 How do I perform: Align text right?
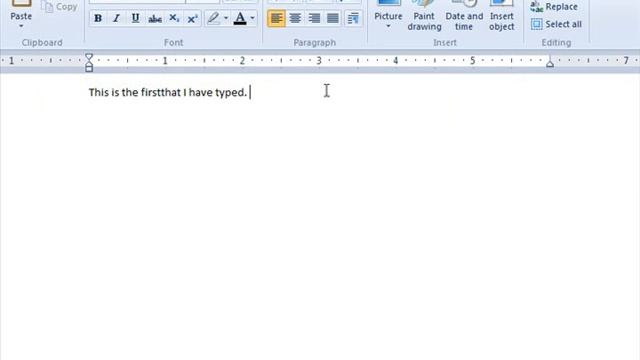(x=314, y=18)
